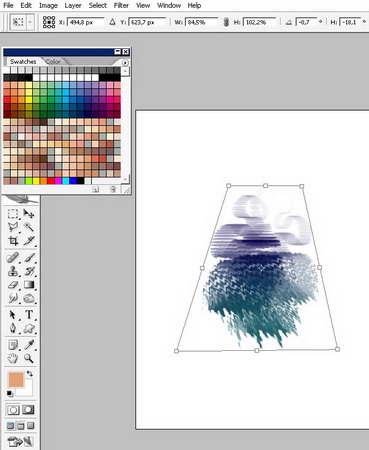Click the X position field
Screen dimensions: 369x450
tap(85, 22)
